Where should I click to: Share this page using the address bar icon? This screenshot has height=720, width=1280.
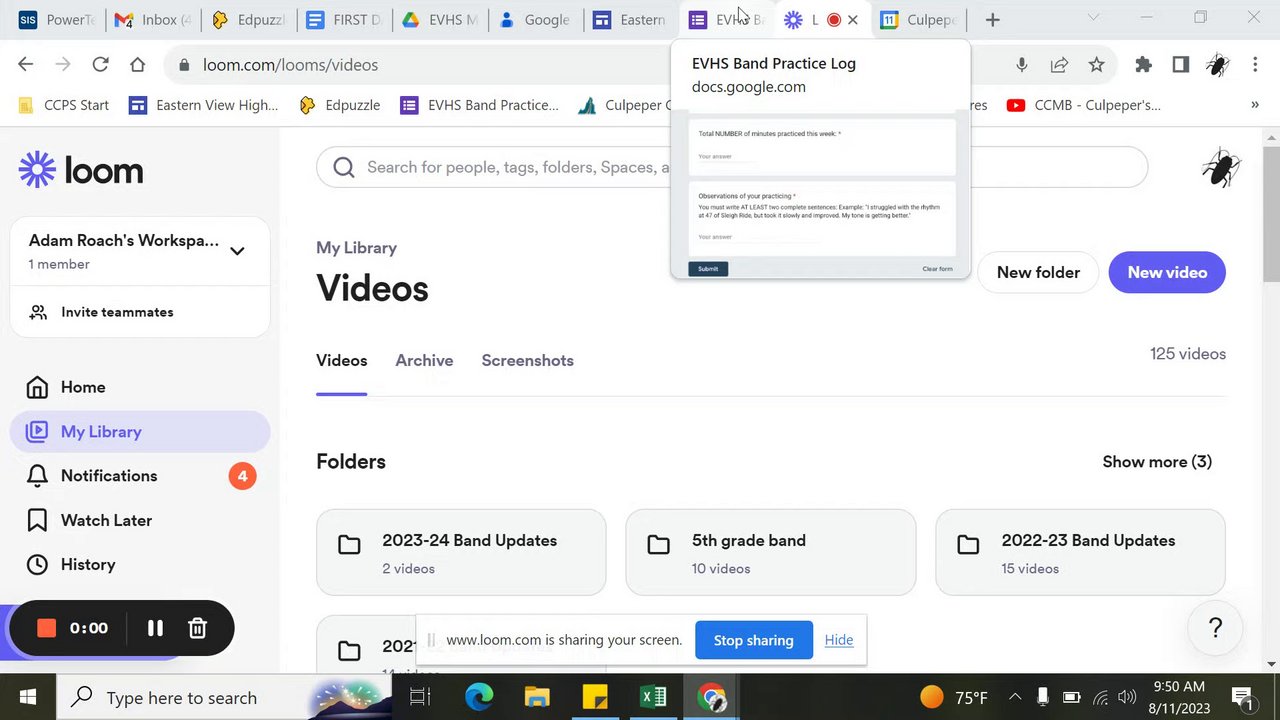click(x=1059, y=64)
